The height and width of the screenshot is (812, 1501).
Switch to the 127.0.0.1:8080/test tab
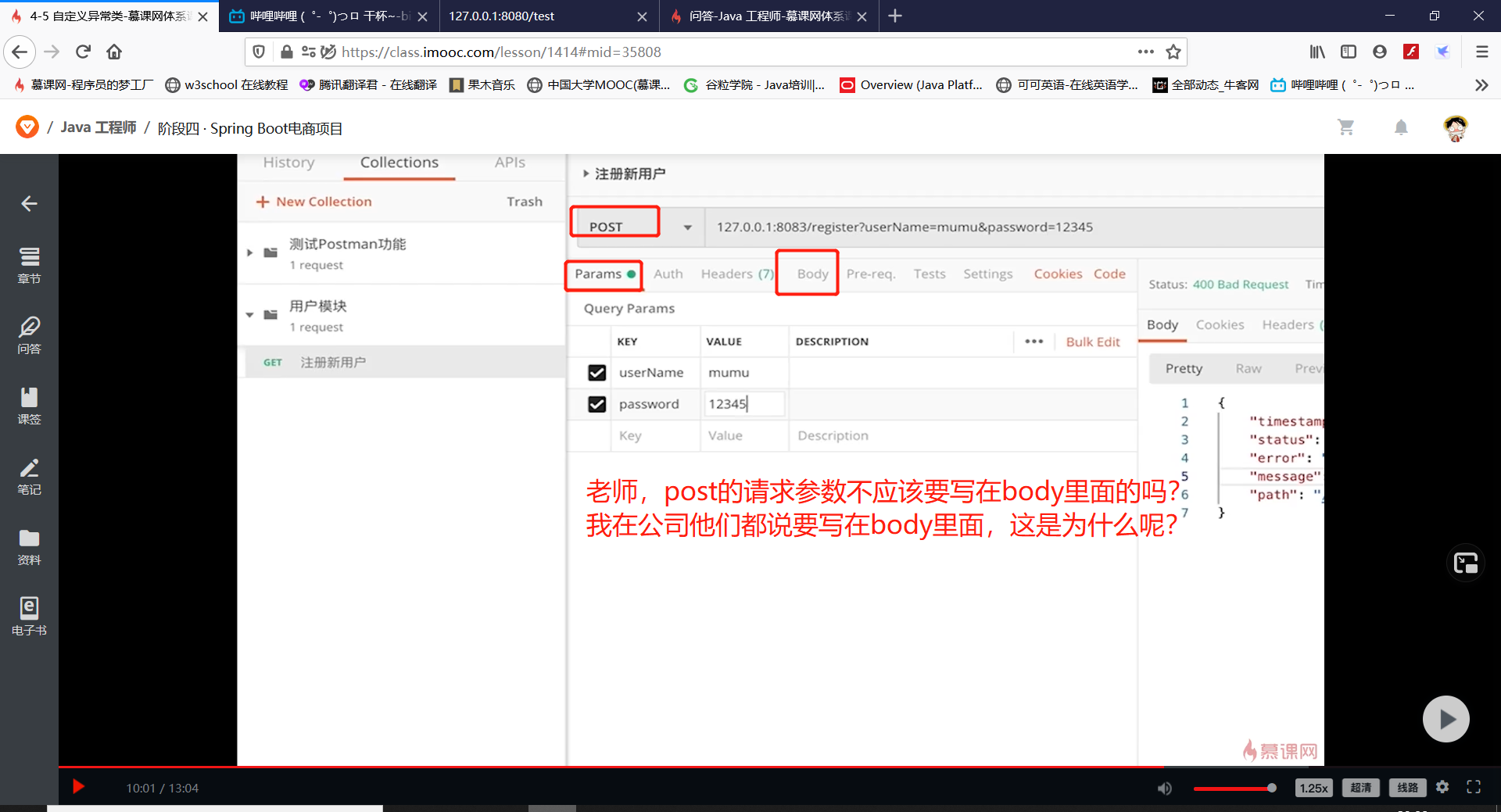pos(547,16)
